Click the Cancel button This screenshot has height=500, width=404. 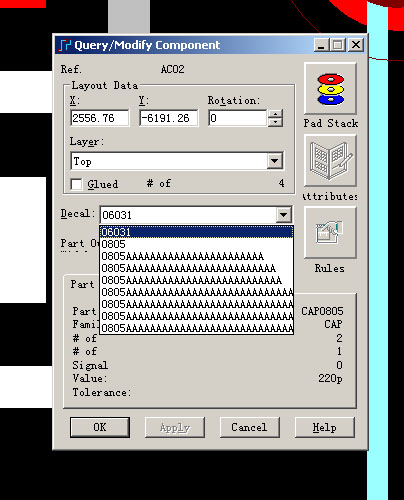[249, 427]
